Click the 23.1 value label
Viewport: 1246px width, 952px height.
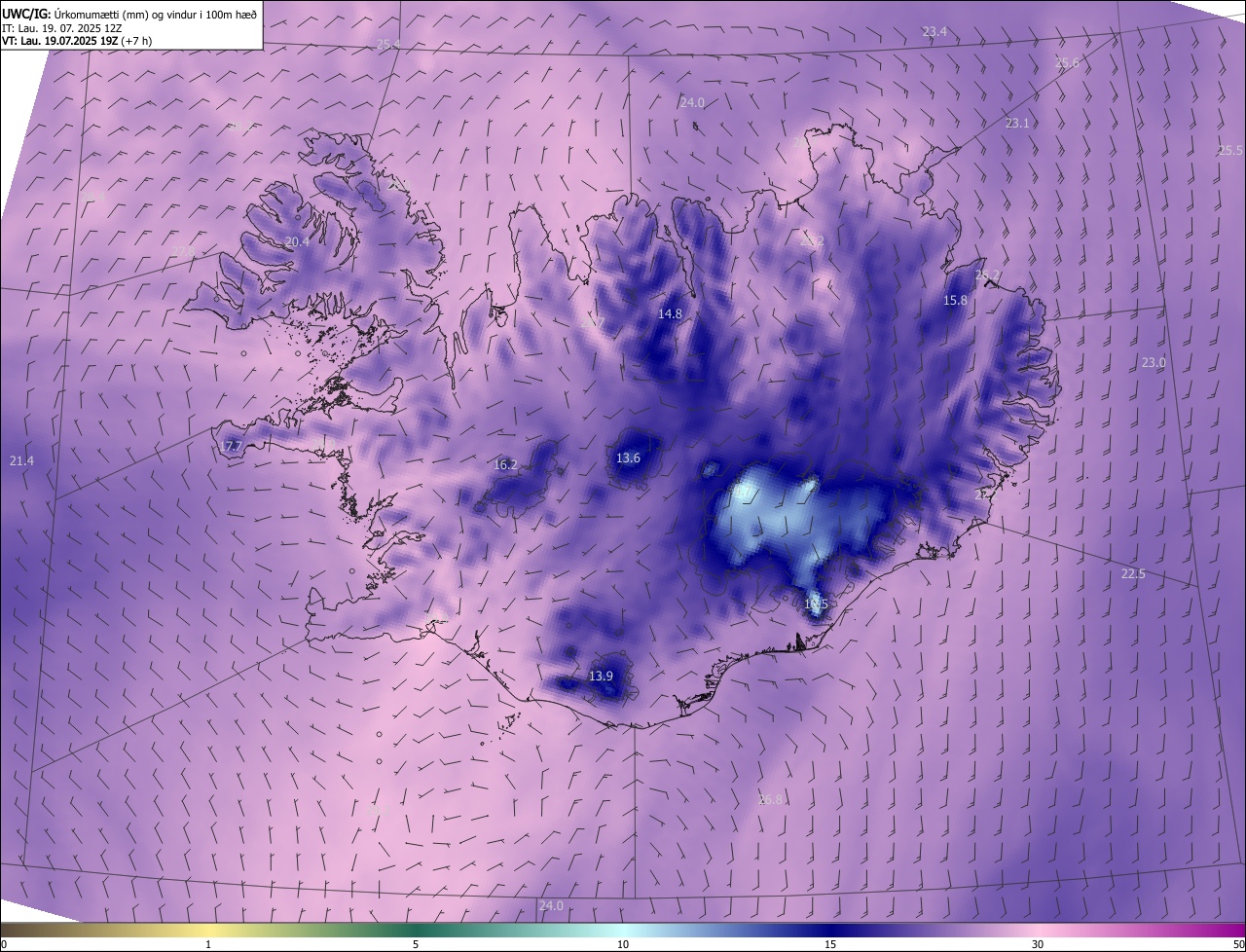(x=1017, y=124)
